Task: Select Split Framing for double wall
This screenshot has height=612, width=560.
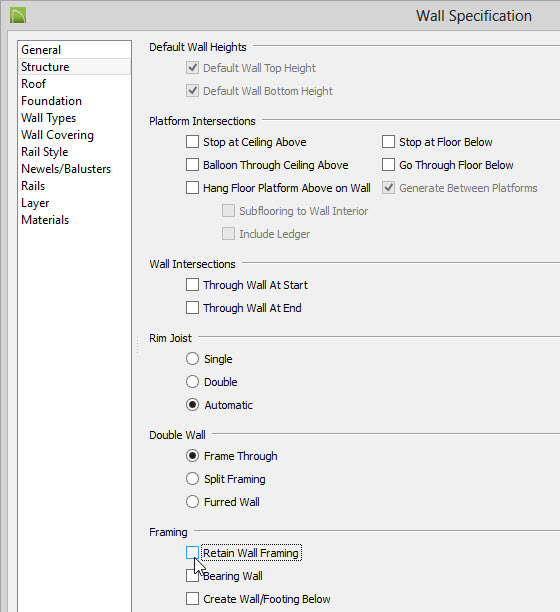Action: (x=192, y=479)
